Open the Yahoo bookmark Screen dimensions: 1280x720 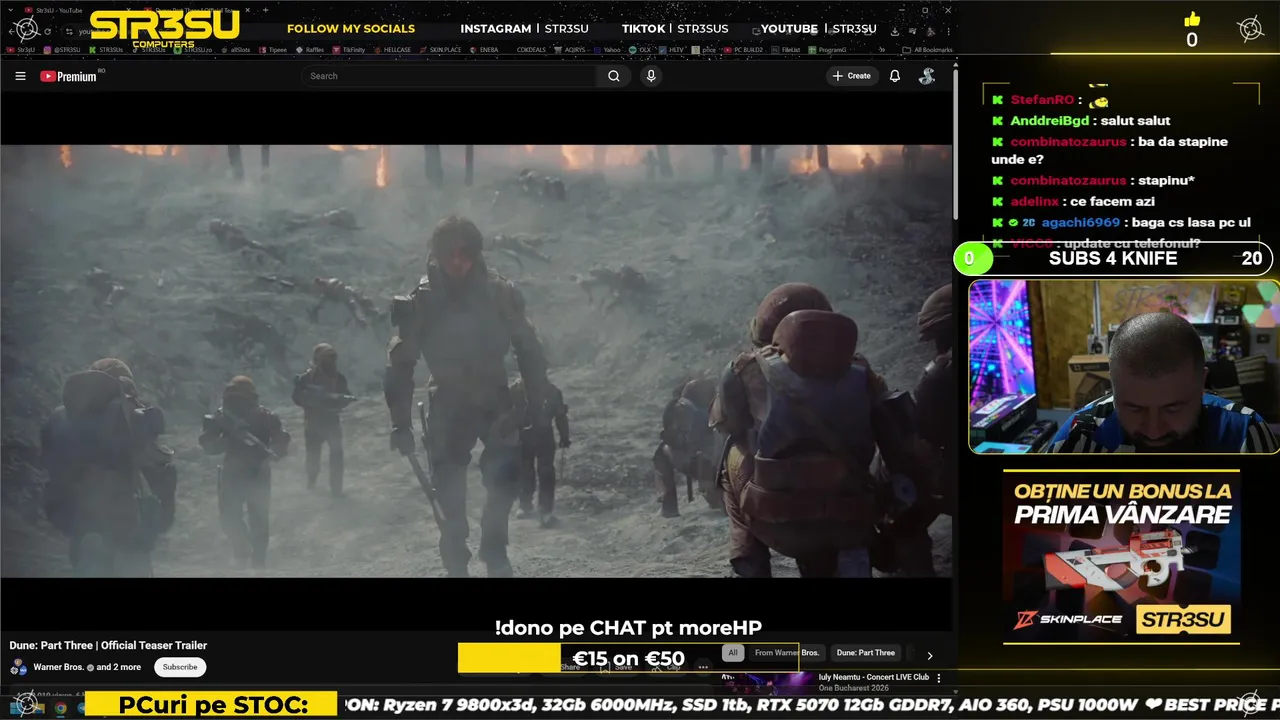pyautogui.click(x=609, y=49)
